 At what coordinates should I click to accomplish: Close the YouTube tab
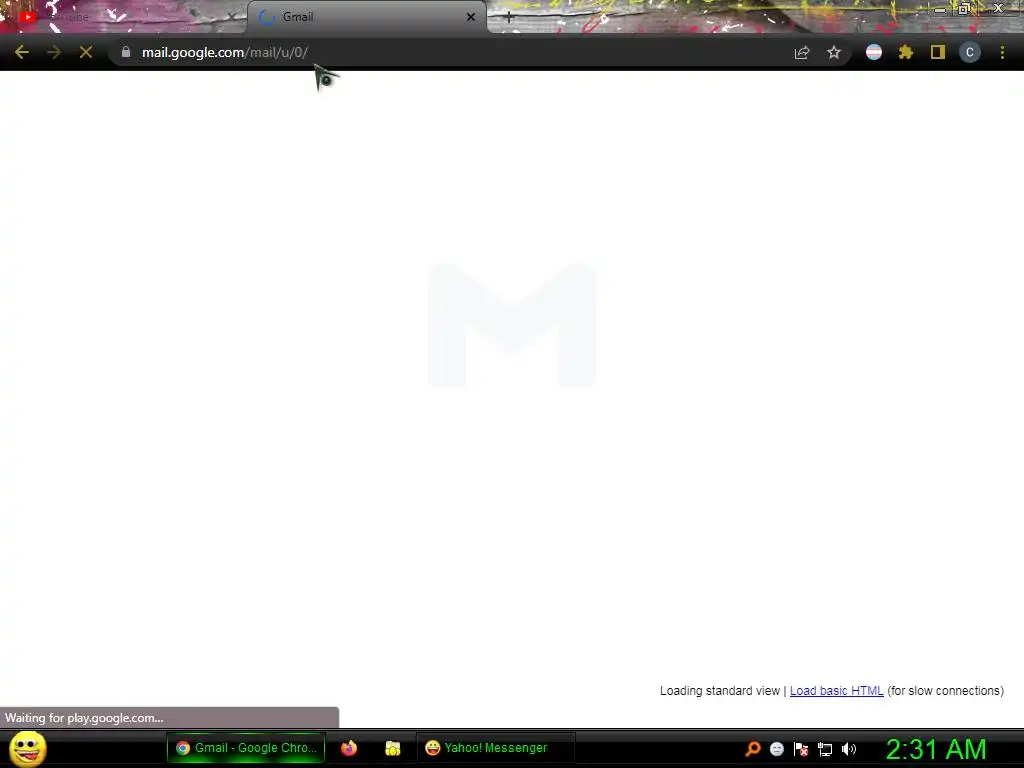(x=231, y=17)
